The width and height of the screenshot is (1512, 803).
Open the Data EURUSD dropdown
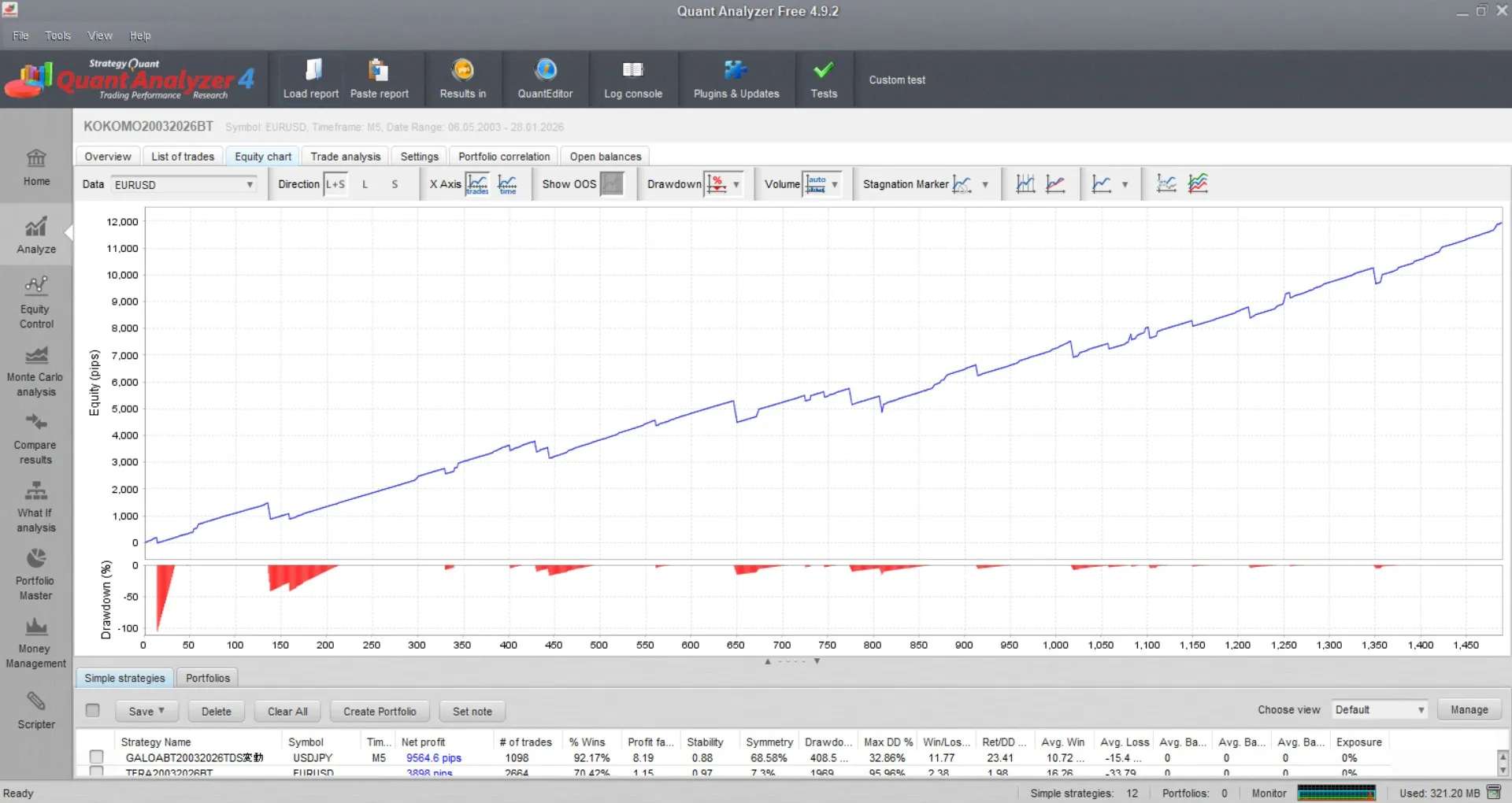coord(184,184)
